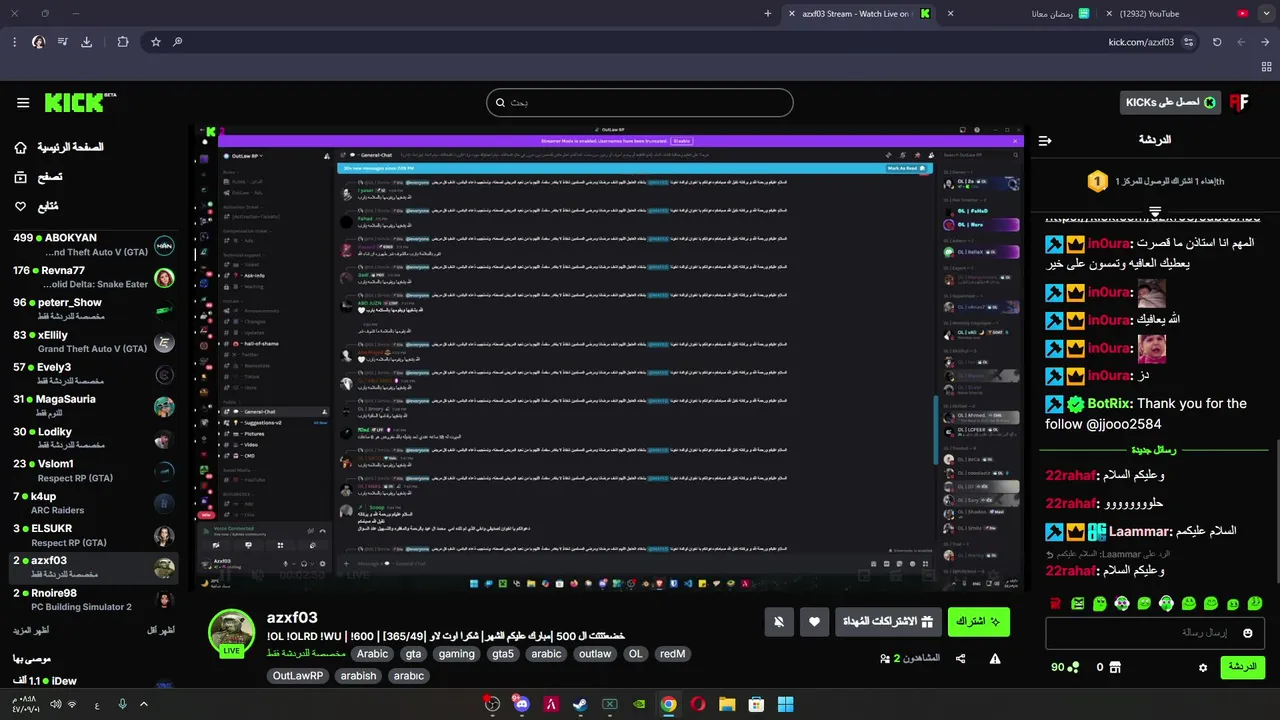Go to the Home page link

[x=59, y=147]
